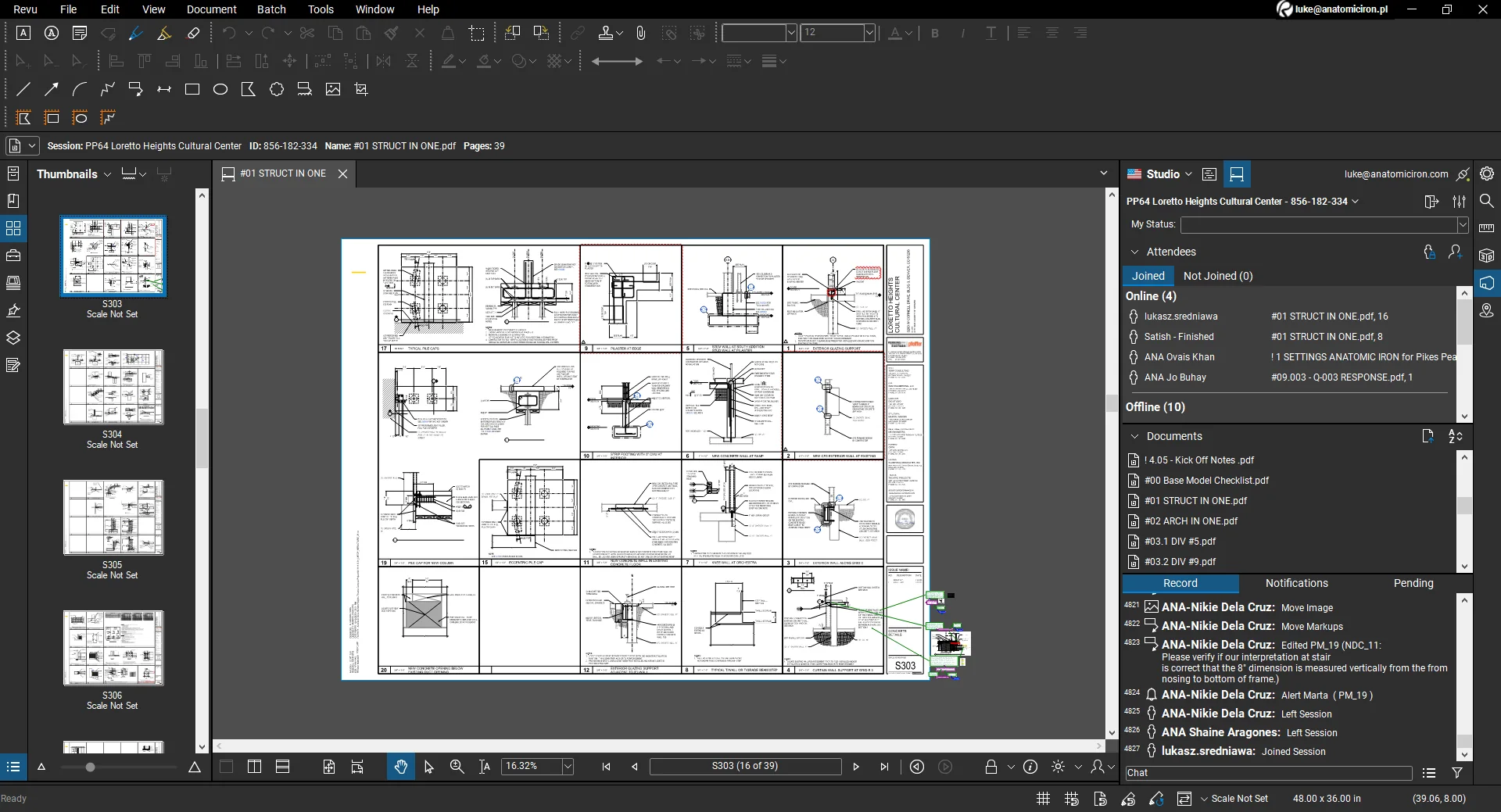Click the invite attendee icon
Screen dimensions: 1501x812
(1455, 252)
